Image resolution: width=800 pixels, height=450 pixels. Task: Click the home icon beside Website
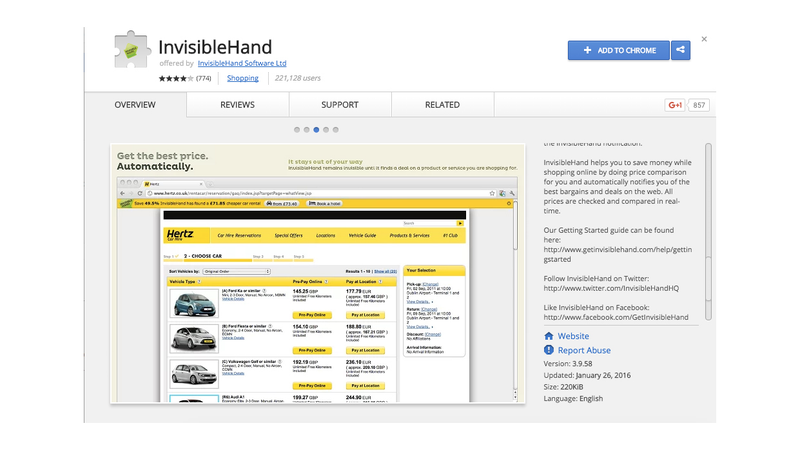tap(548, 336)
